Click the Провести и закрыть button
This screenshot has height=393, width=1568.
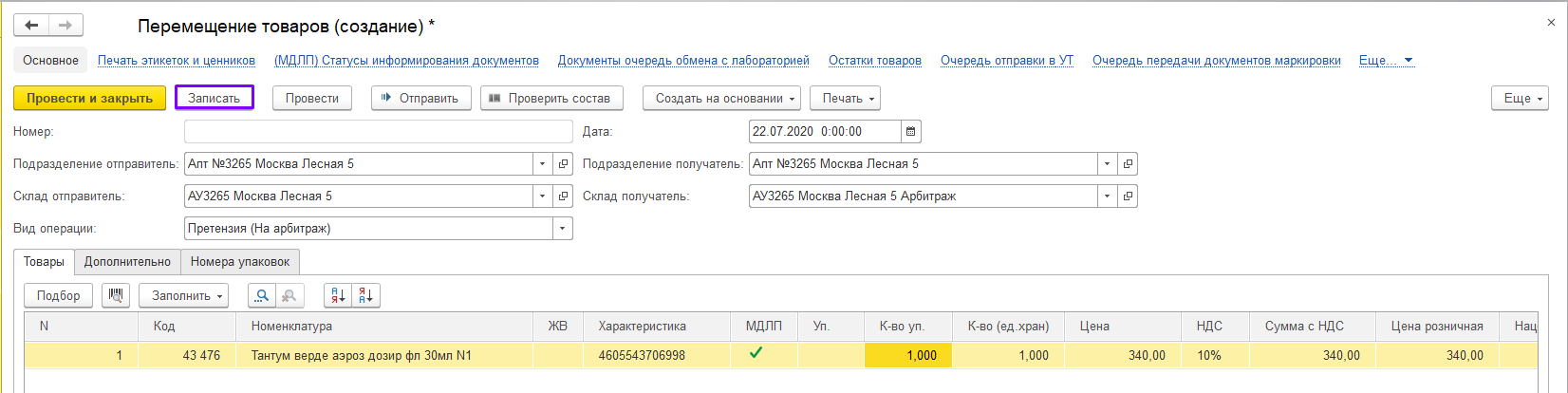click(x=89, y=98)
